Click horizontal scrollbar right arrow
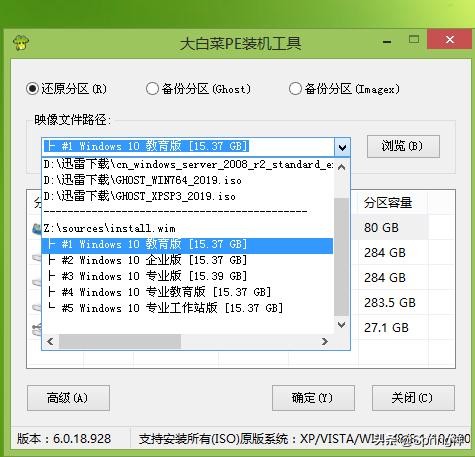Screen dimensions: 475x457 coord(325,341)
